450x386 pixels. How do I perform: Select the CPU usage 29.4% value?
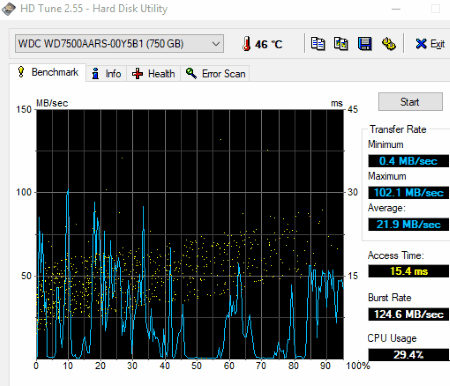pyautogui.click(x=408, y=354)
